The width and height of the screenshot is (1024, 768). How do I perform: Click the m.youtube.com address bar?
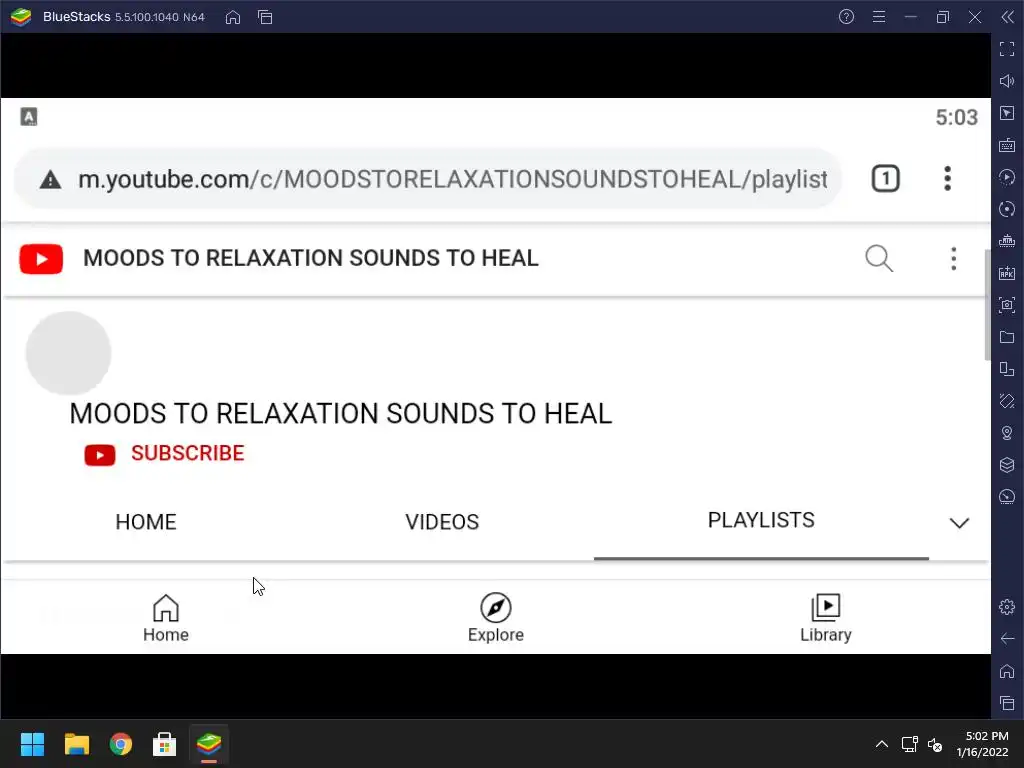point(428,179)
